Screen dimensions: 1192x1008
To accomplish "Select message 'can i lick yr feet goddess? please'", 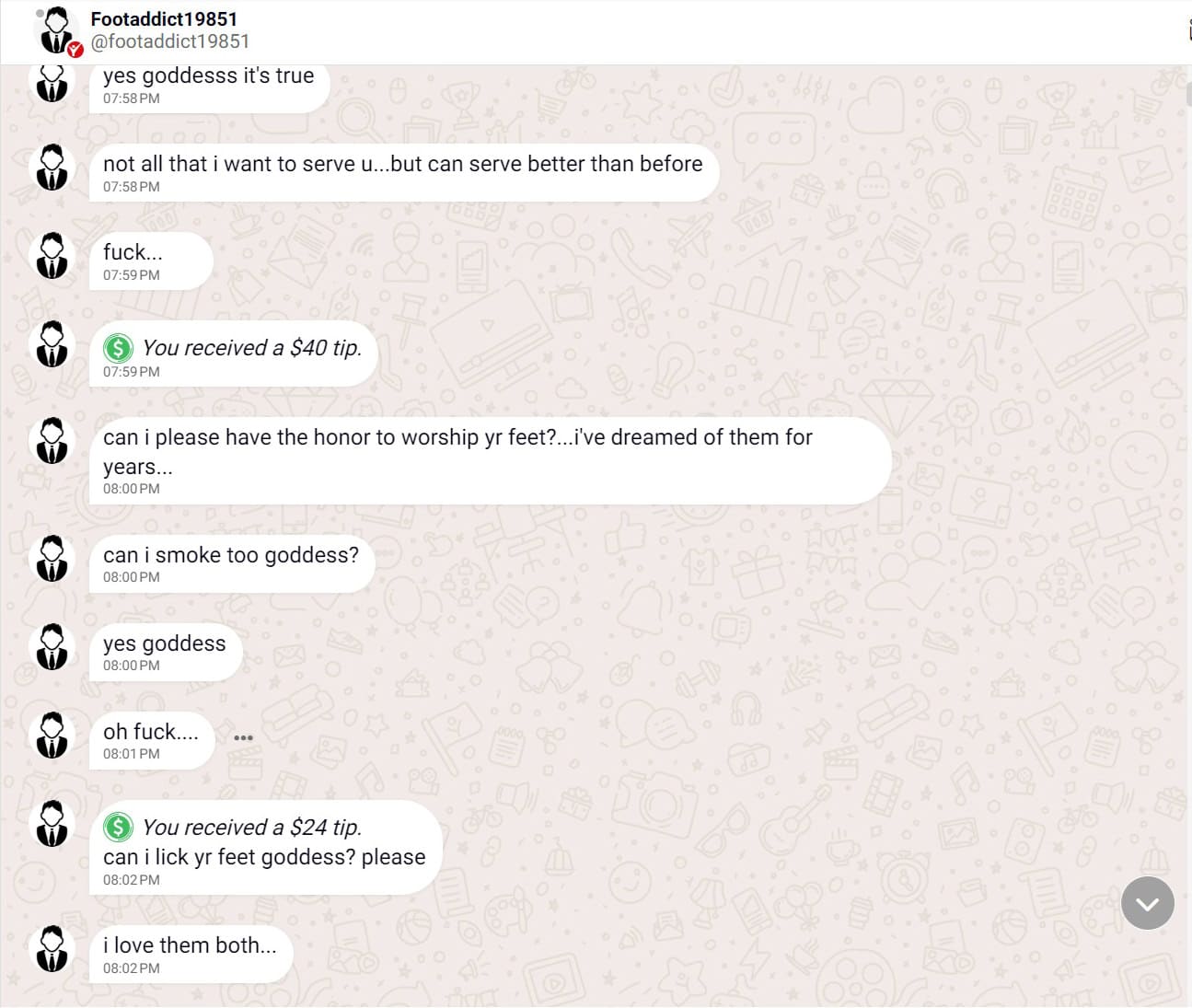I will click(x=265, y=848).
